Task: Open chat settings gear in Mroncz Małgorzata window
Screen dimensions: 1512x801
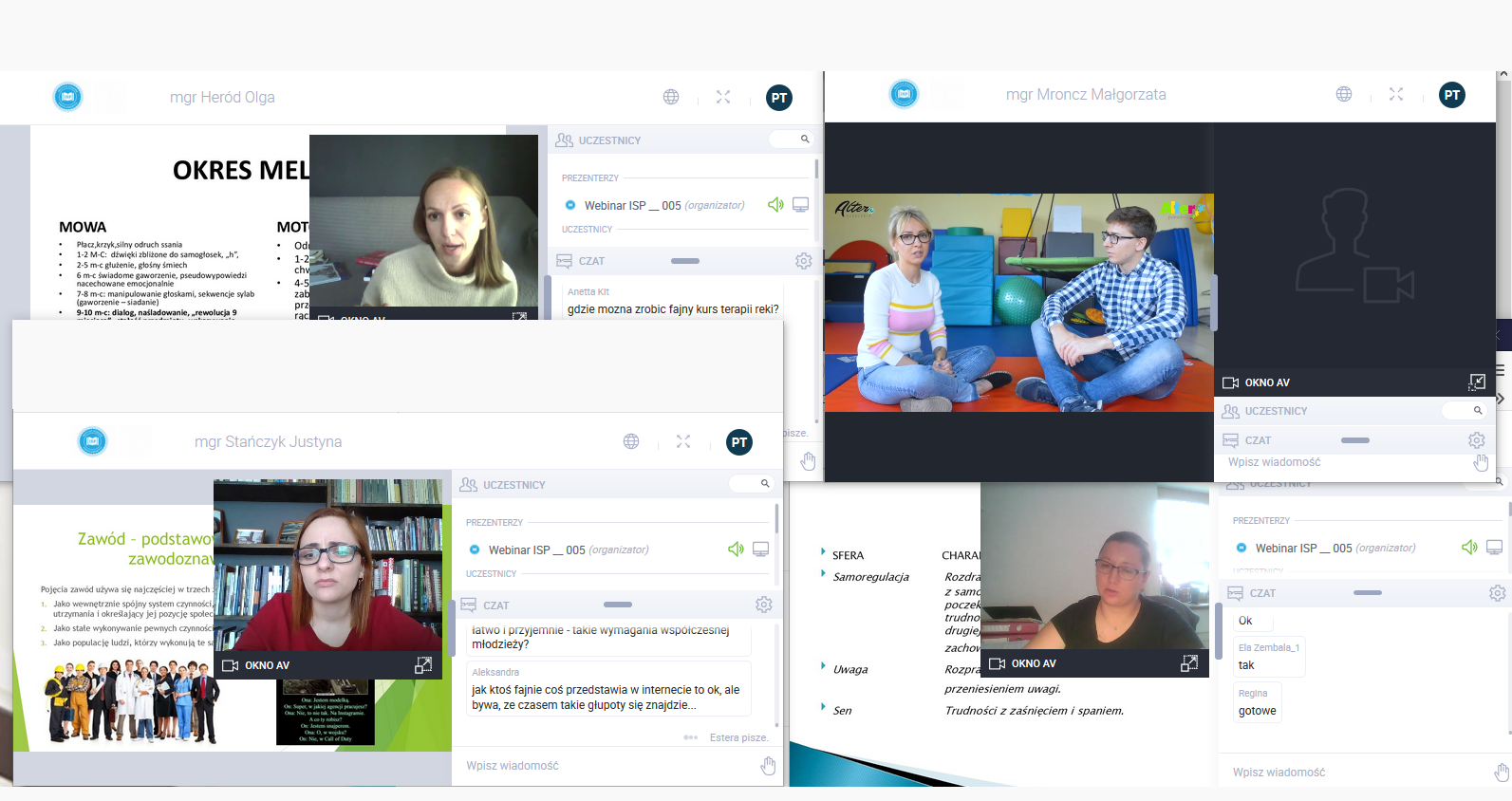Action: coord(1477,440)
